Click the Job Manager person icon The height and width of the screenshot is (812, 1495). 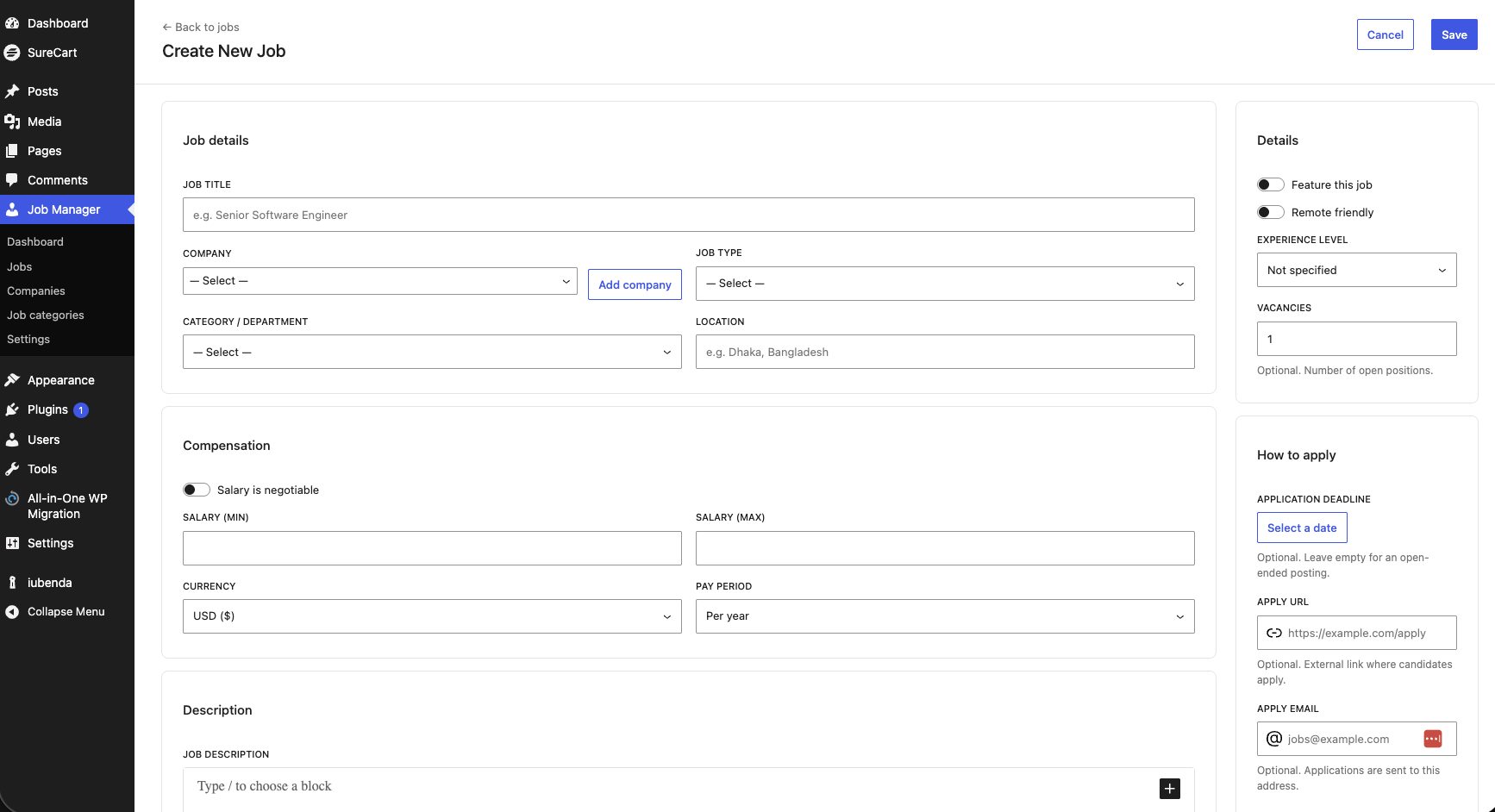(x=12, y=209)
